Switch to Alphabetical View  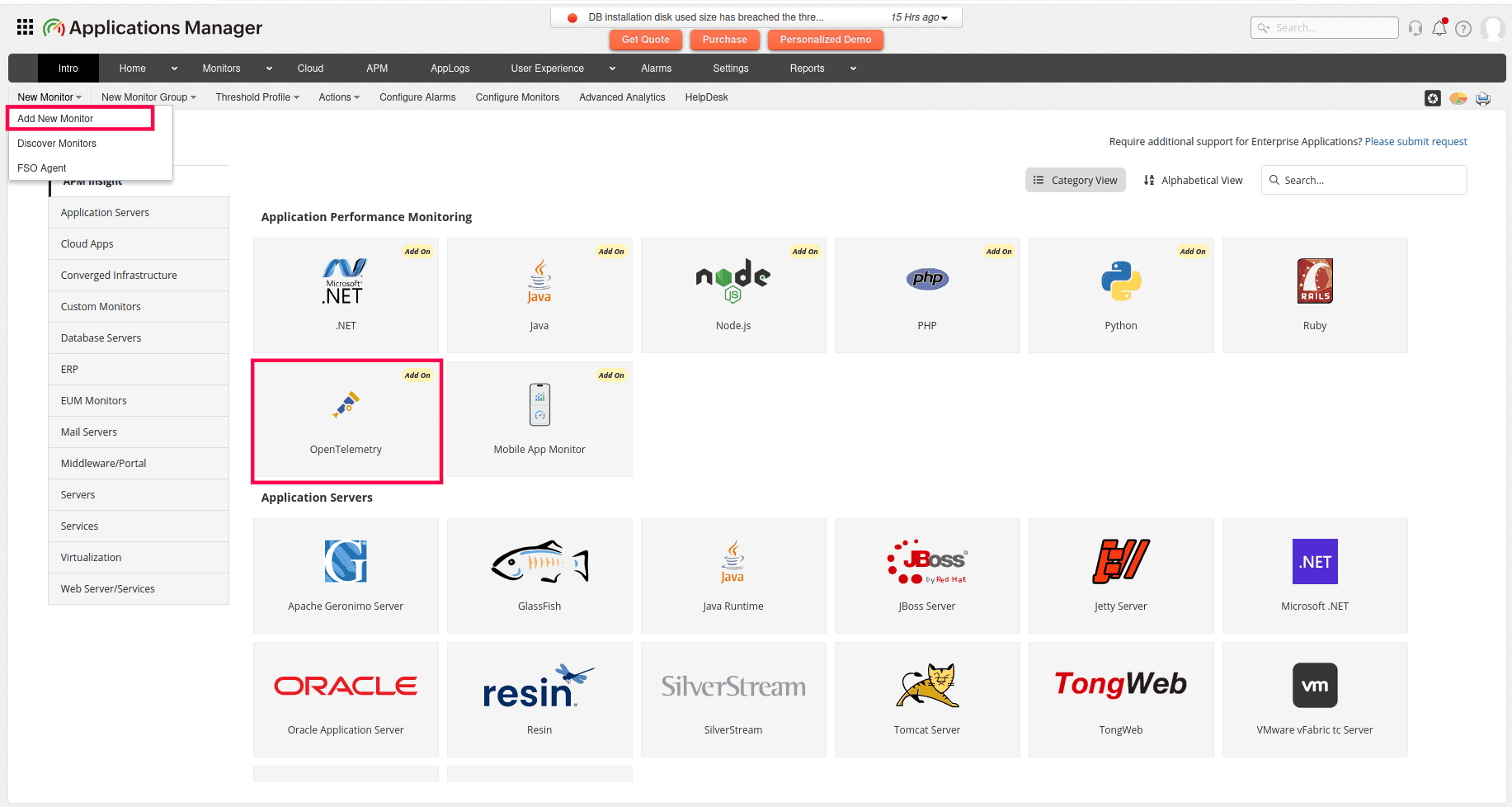click(1193, 180)
